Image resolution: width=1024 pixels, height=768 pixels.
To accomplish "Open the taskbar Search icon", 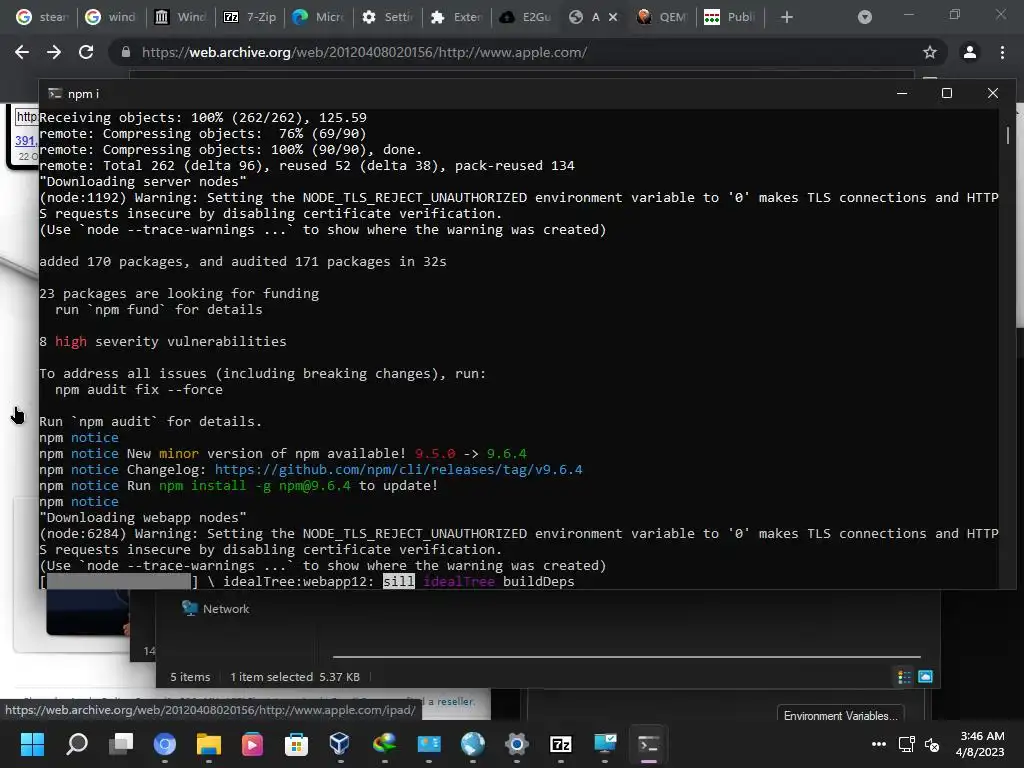I will pos(77,744).
